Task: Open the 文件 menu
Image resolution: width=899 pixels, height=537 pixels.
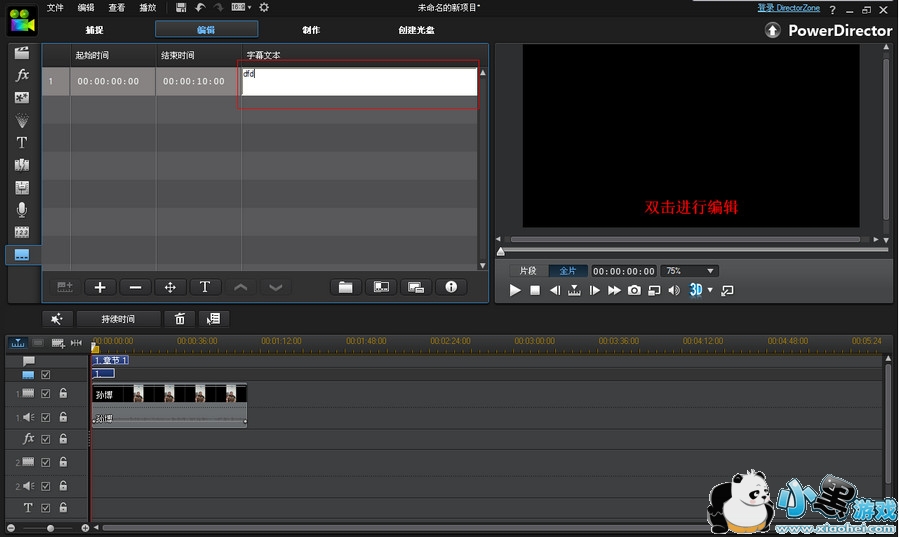Action: click(x=55, y=7)
